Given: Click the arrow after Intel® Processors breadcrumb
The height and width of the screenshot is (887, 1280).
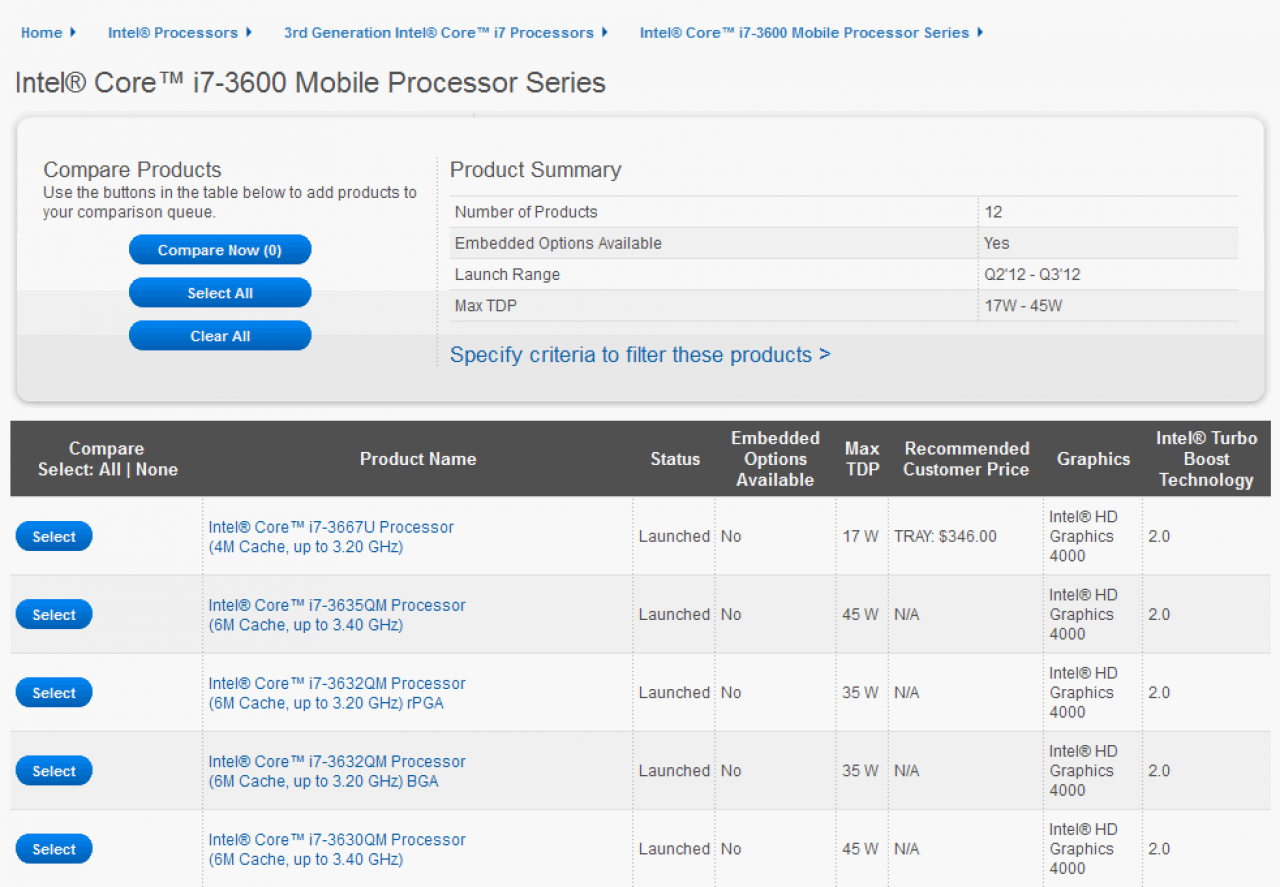Looking at the screenshot, I should pyautogui.click(x=249, y=32).
